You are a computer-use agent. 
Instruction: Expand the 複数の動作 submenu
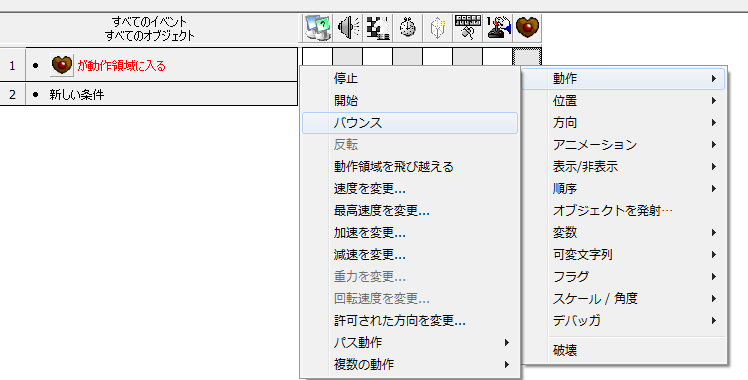tap(410, 365)
